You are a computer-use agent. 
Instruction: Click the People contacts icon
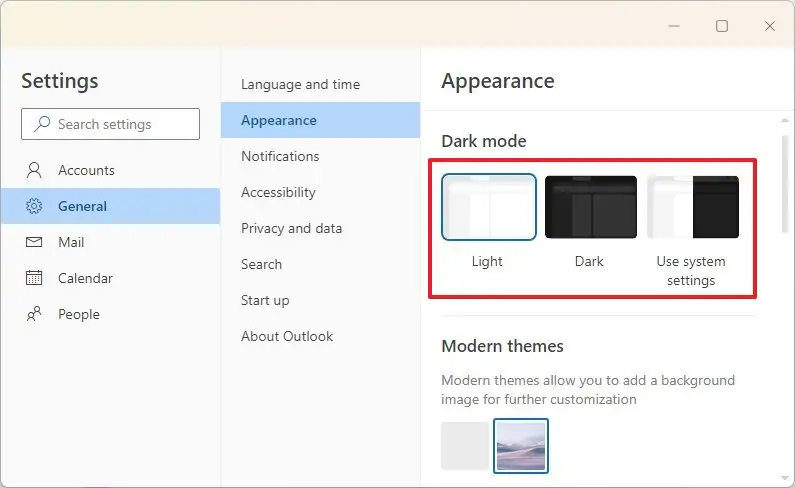point(35,314)
